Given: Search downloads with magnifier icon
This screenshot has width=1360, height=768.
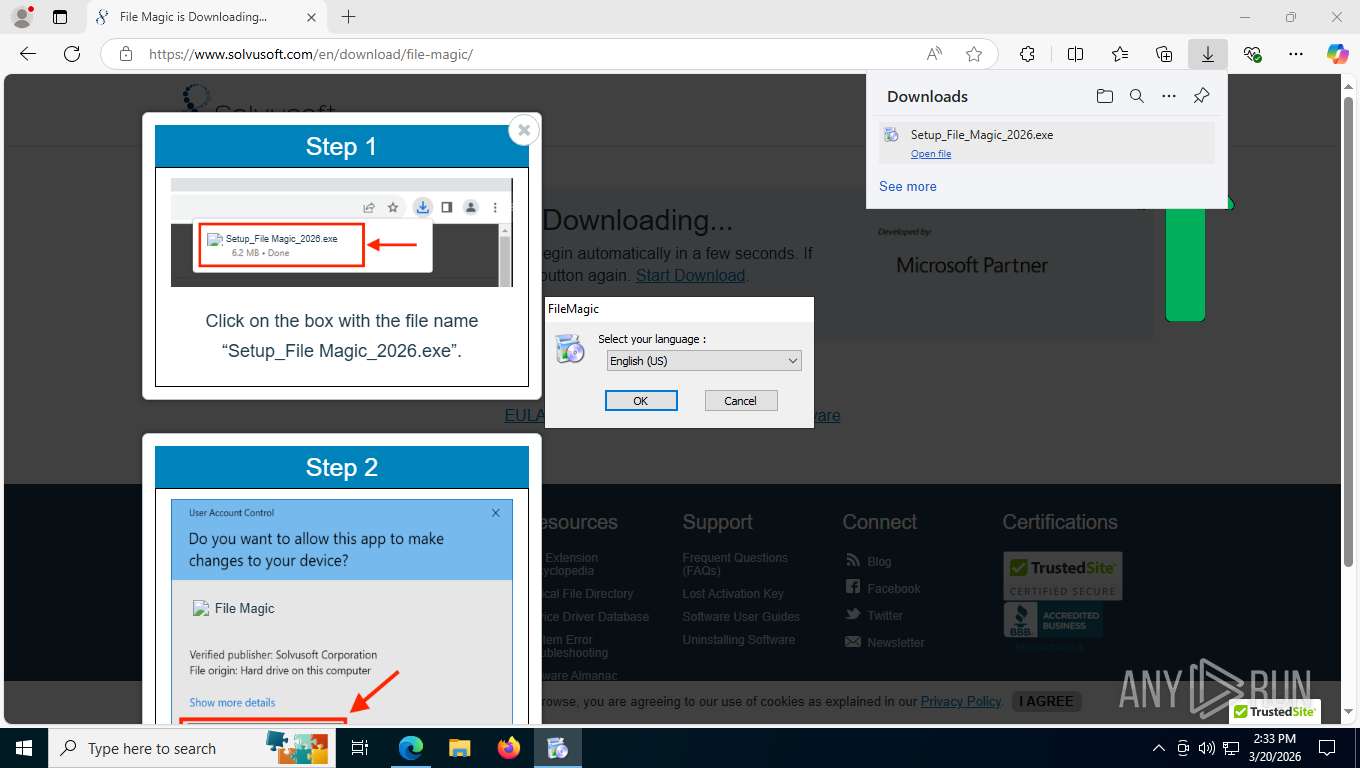Looking at the screenshot, I should point(1137,96).
